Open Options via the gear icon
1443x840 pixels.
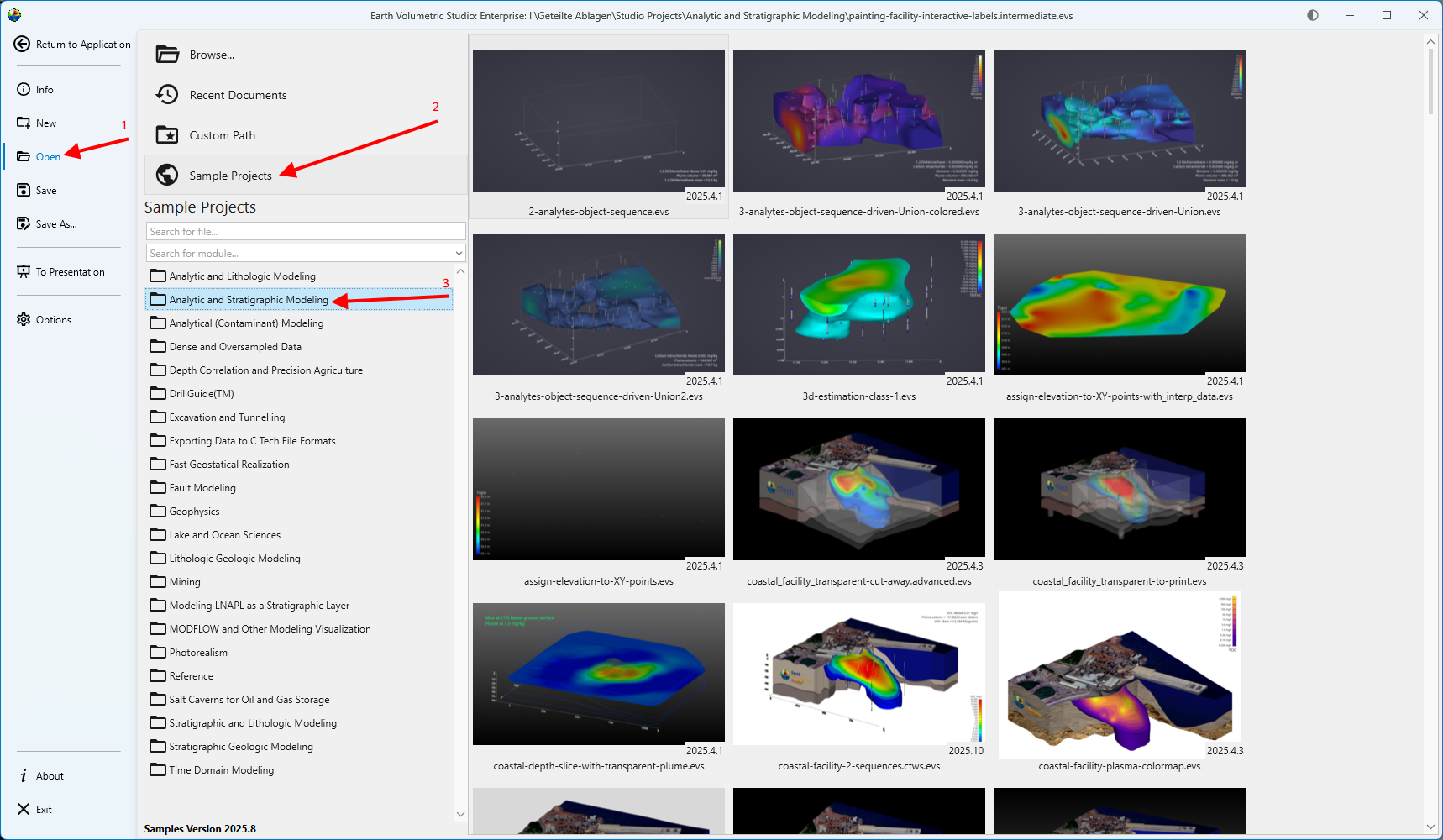pyautogui.click(x=24, y=320)
